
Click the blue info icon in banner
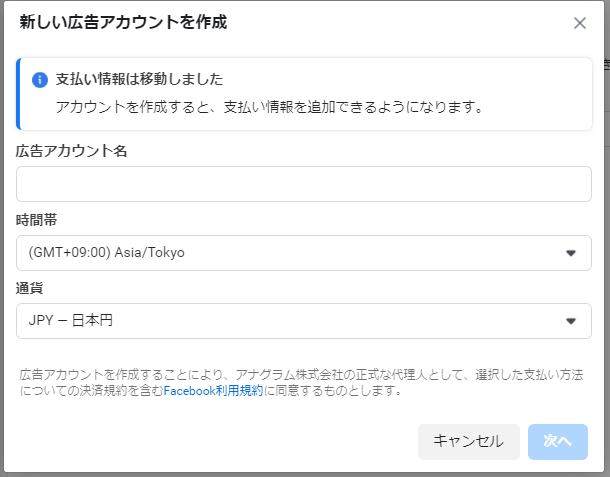(x=40, y=80)
